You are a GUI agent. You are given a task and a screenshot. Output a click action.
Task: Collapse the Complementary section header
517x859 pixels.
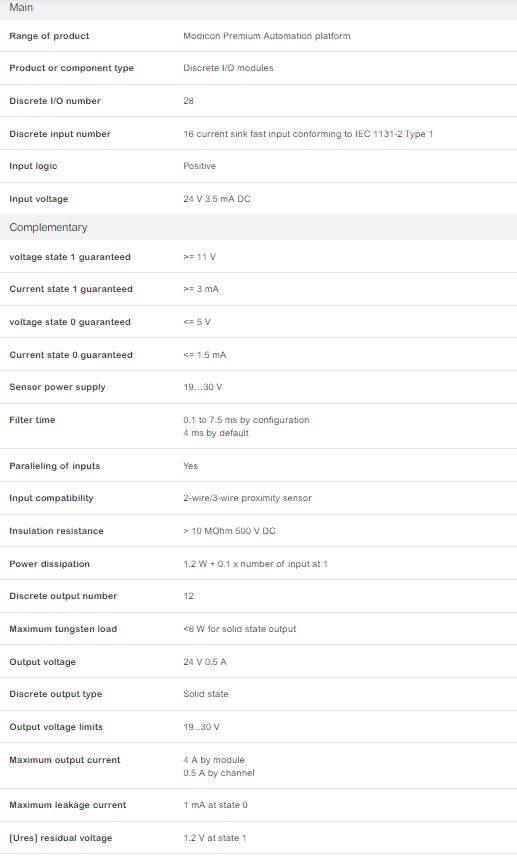click(258, 227)
